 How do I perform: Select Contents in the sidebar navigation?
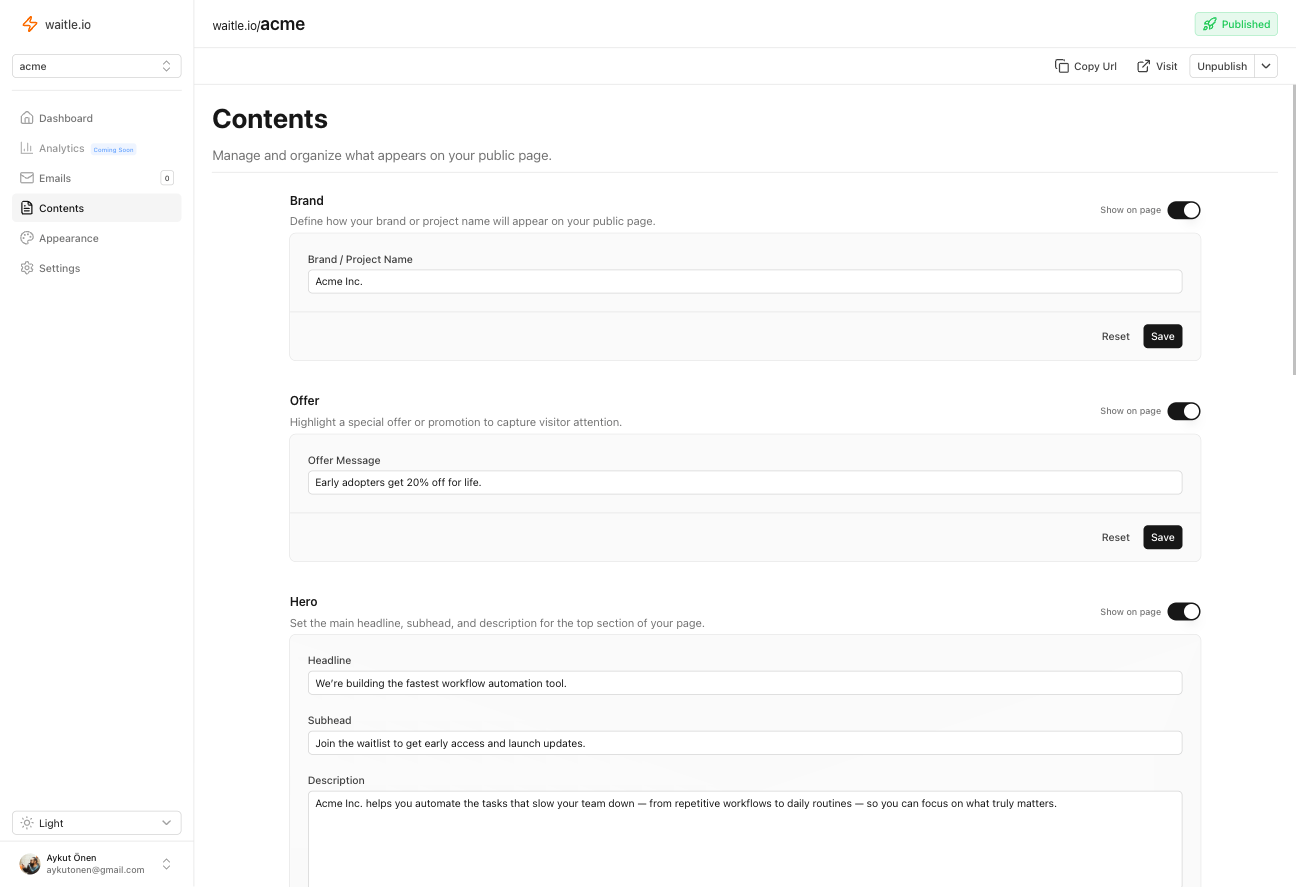coord(61,208)
